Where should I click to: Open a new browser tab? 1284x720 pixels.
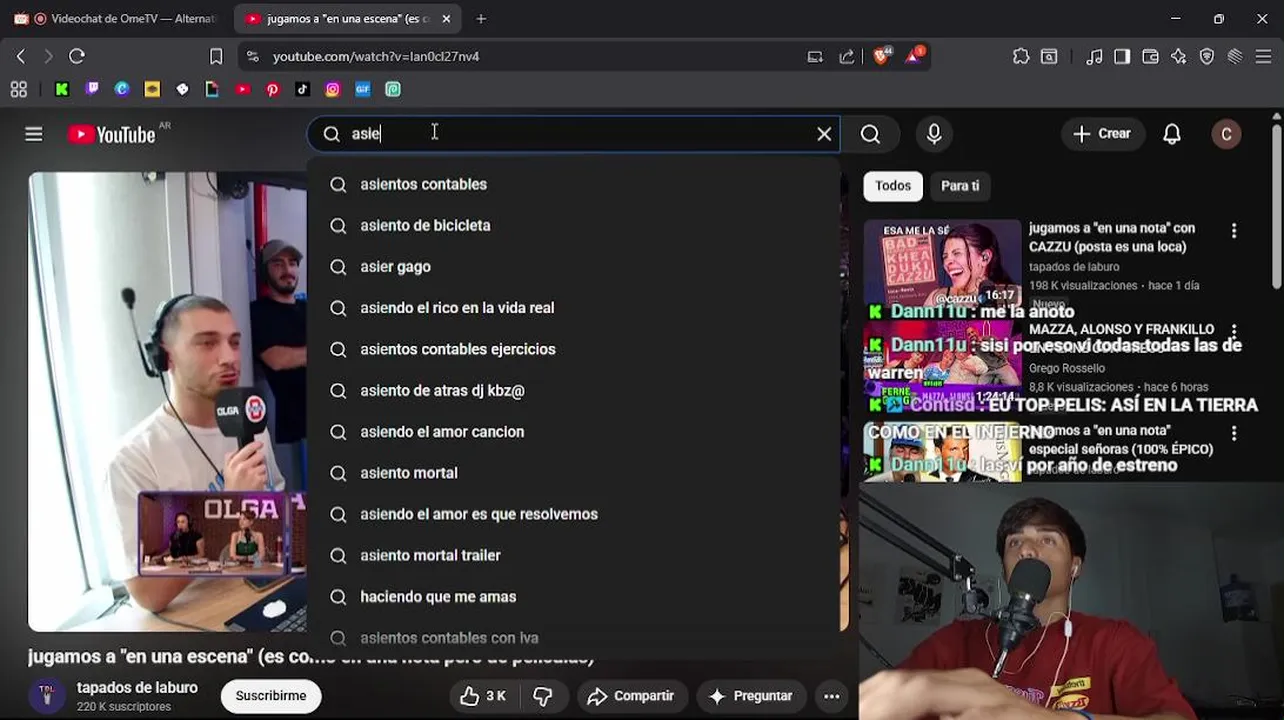[481, 19]
